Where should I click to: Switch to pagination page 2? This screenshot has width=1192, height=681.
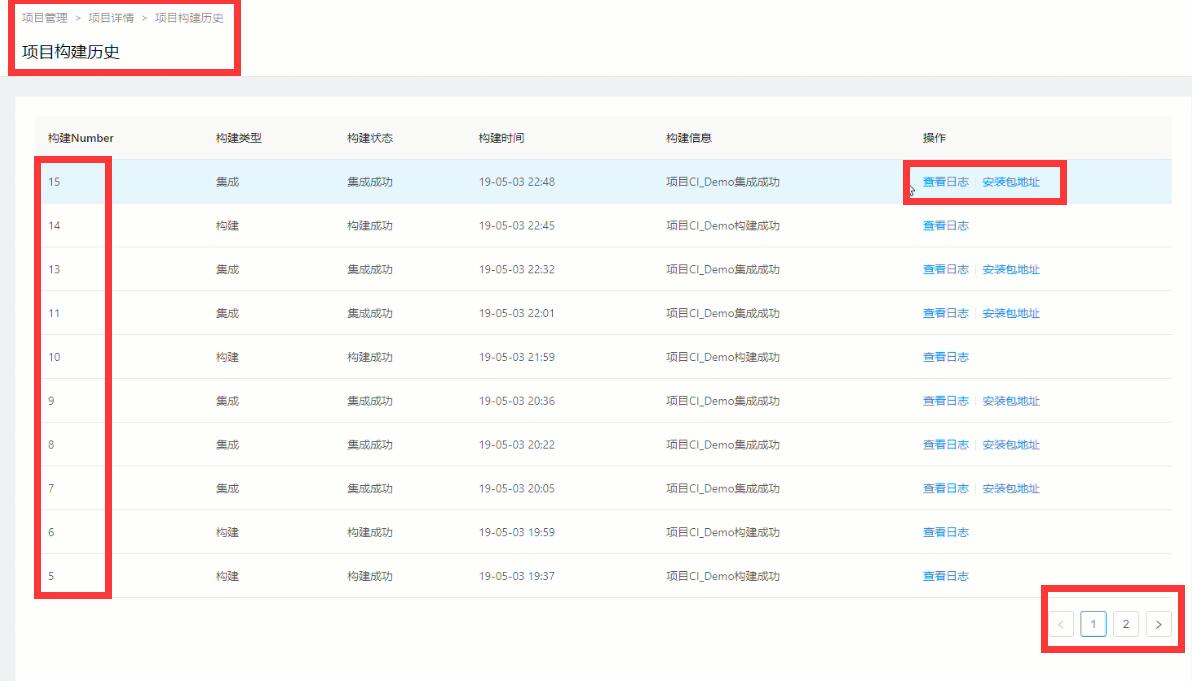pyautogui.click(x=1126, y=624)
